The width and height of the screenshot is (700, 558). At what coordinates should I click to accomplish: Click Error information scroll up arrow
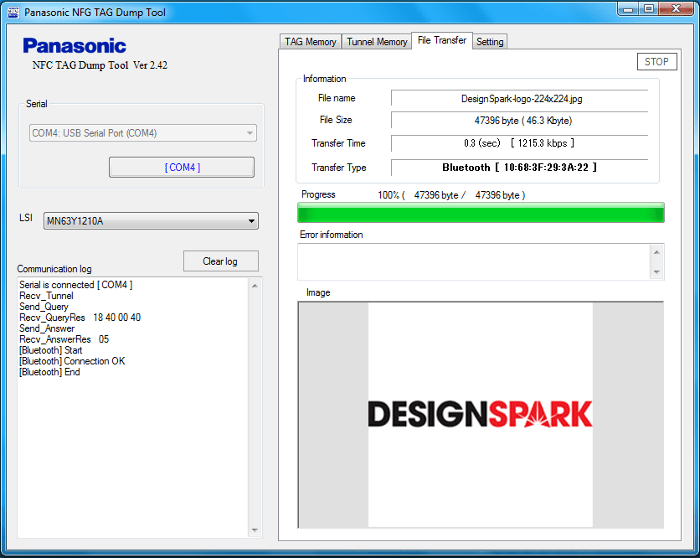pos(657,252)
